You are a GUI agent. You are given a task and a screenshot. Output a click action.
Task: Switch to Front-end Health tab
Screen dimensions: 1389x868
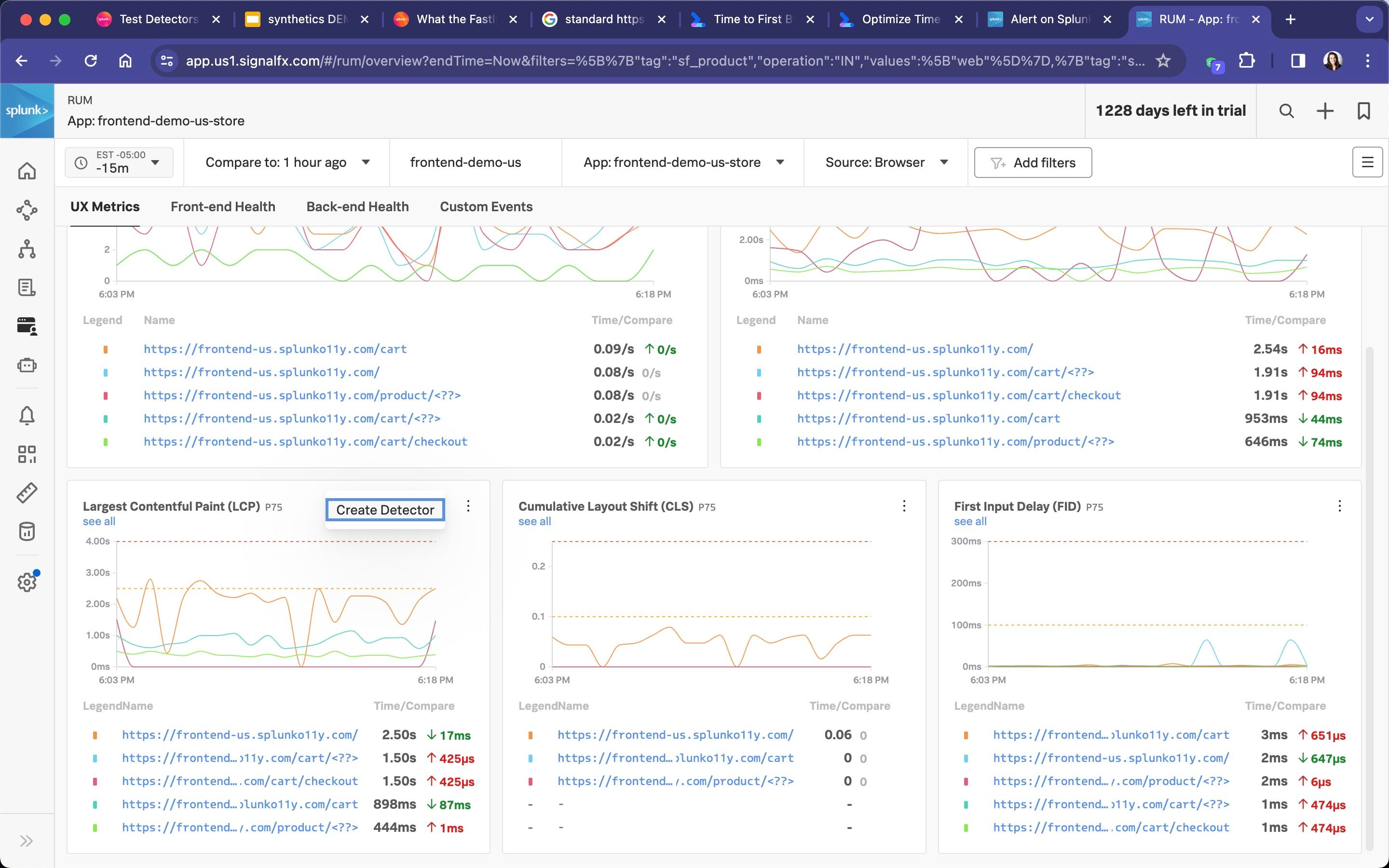[223, 207]
